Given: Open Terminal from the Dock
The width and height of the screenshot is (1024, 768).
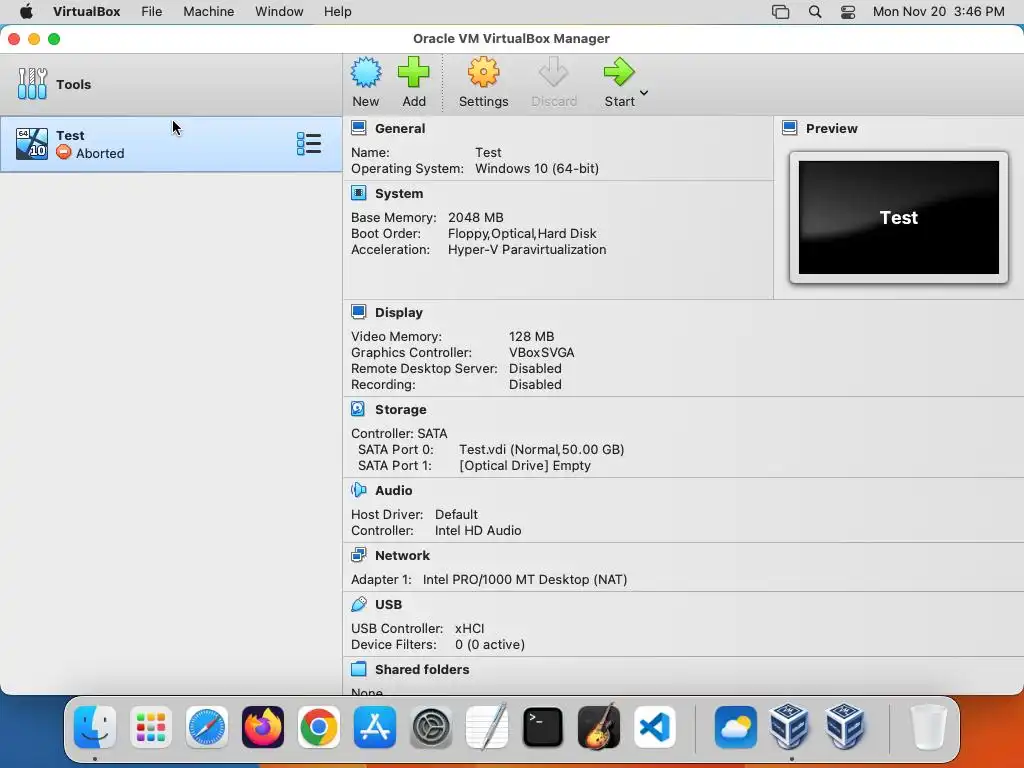Looking at the screenshot, I should tap(543, 727).
